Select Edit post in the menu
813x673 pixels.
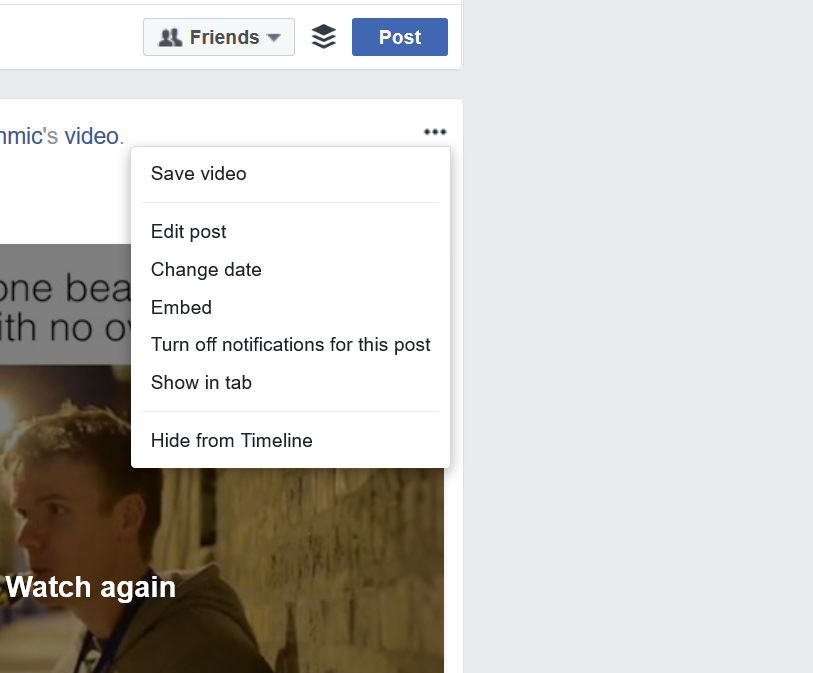[189, 232]
